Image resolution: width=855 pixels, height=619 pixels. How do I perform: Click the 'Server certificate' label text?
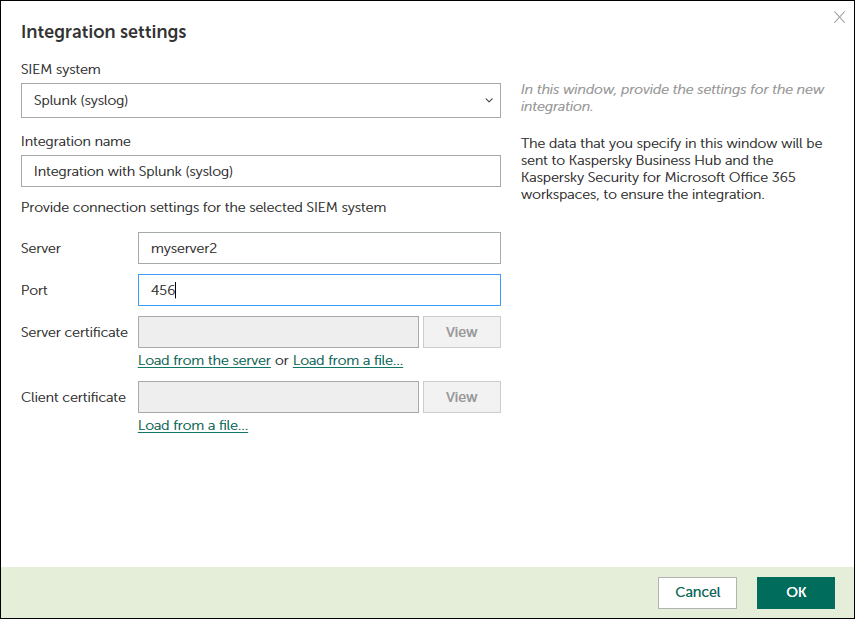click(74, 332)
